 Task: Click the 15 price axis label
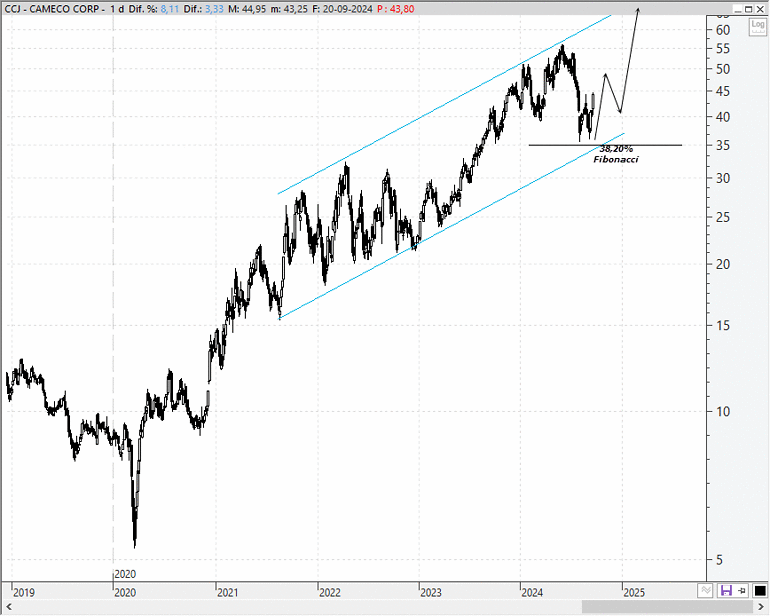pyautogui.click(x=723, y=325)
